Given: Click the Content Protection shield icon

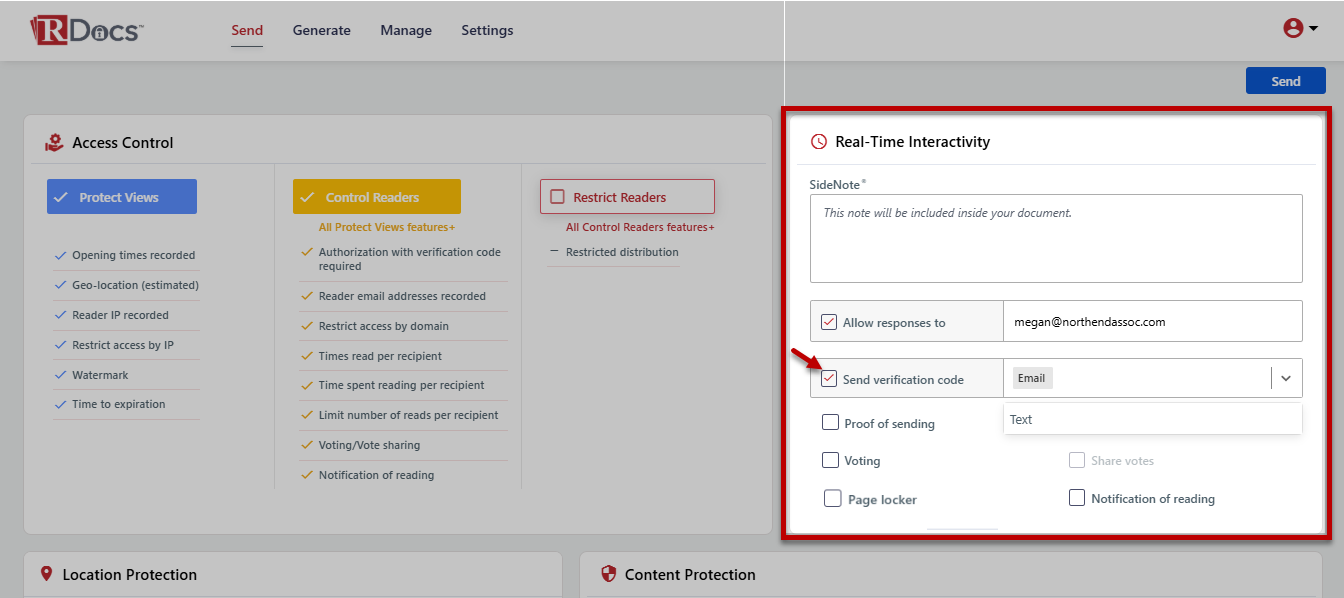Looking at the screenshot, I should coord(608,574).
